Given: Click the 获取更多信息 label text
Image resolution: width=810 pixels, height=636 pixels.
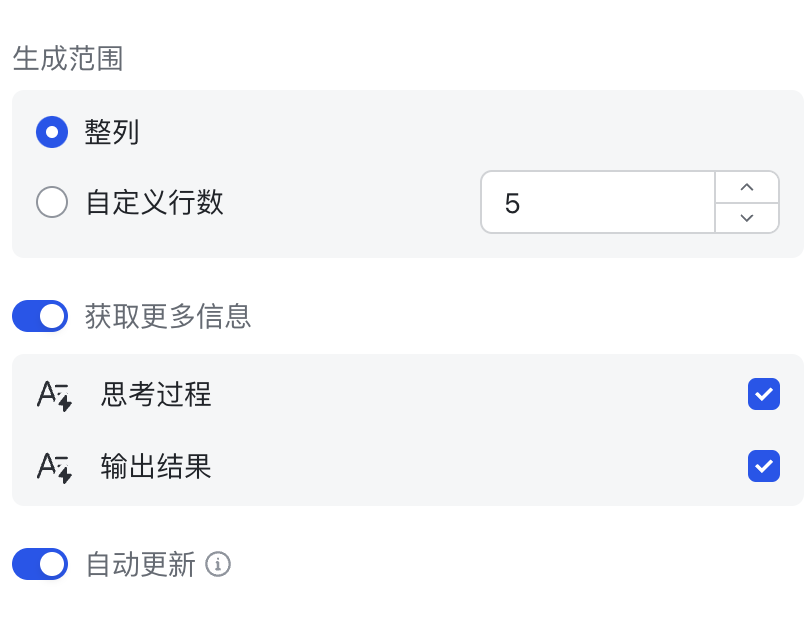Looking at the screenshot, I should point(168,316).
